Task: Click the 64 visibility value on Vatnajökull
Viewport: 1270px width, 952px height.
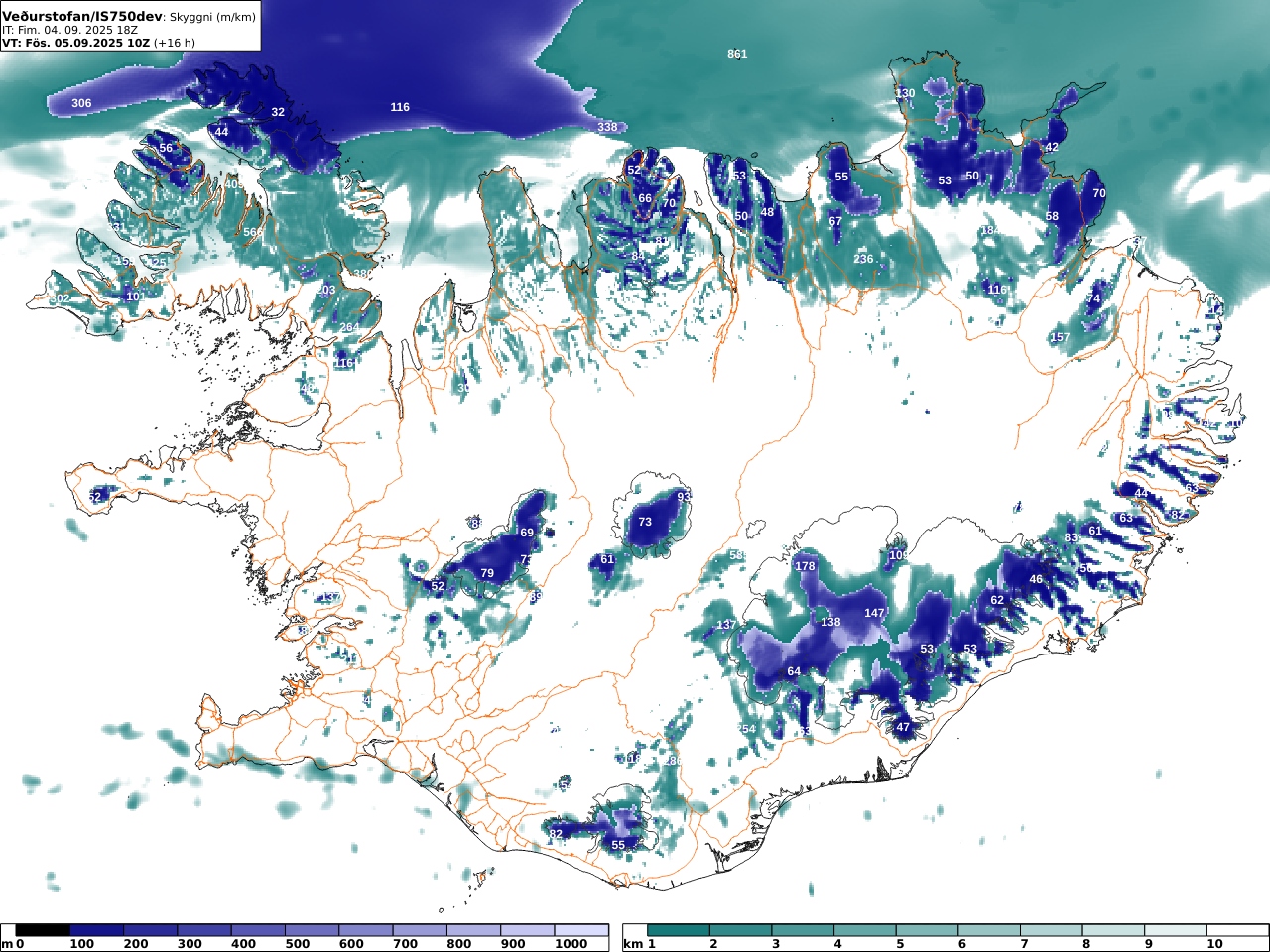Action: pyautogui.click(x=794, y=671)
